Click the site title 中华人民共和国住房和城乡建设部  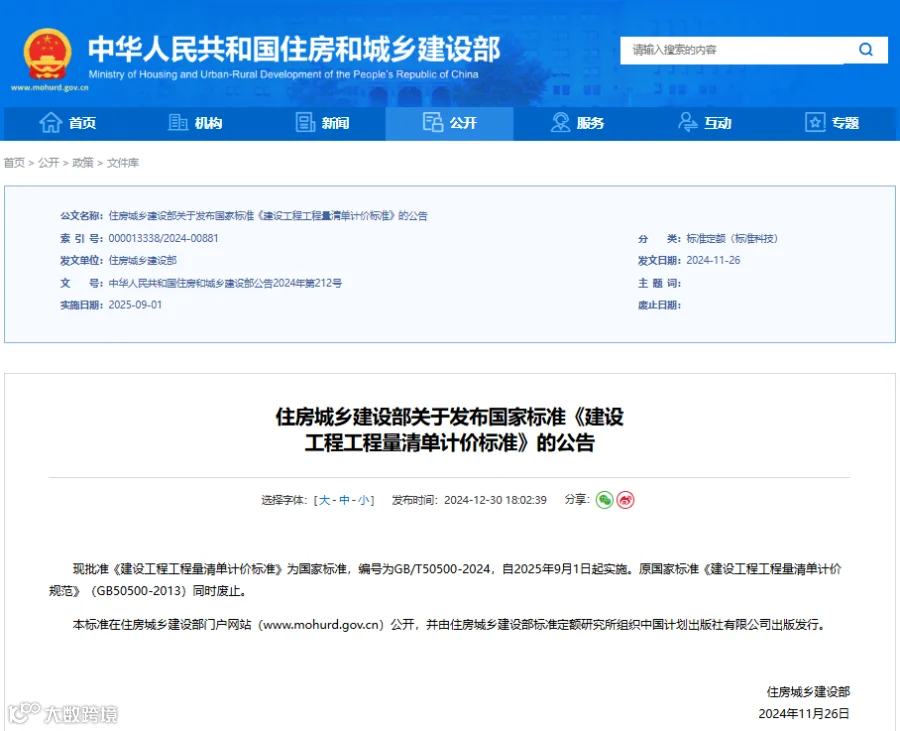(x=294, y=49)
